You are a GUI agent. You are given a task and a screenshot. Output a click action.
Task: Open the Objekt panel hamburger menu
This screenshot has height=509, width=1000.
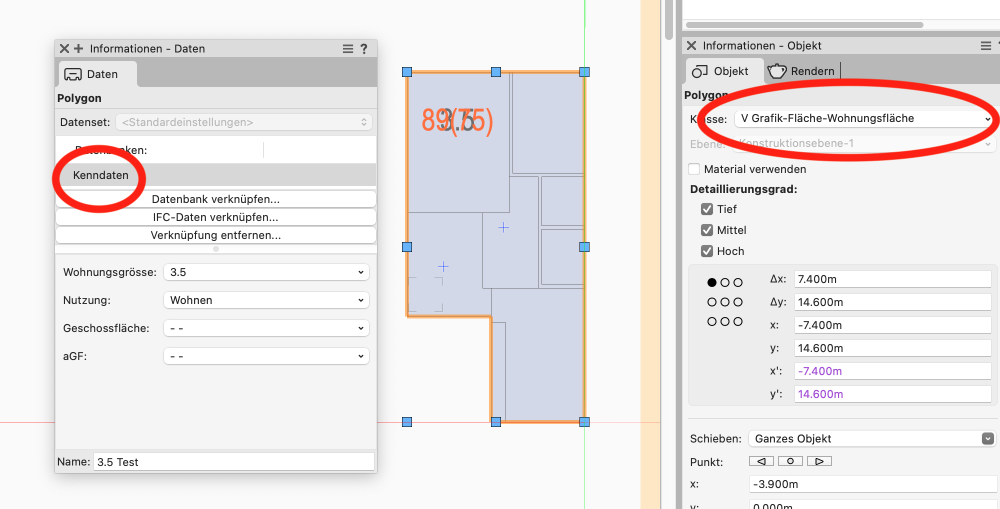pyautogui.click(x=986, y=46)
